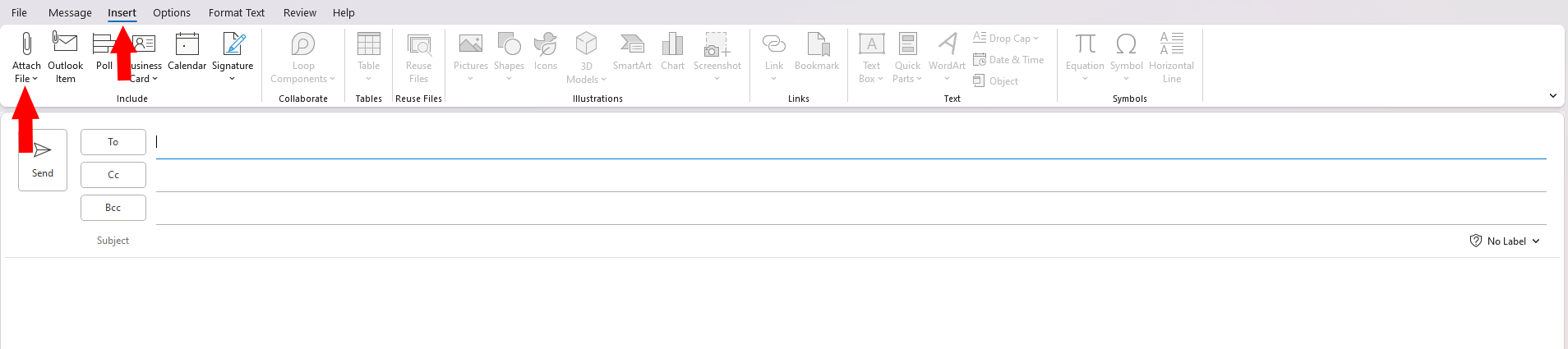Click the Cc button
This screenshot has height=349, width=1568.
click(113, 175)
